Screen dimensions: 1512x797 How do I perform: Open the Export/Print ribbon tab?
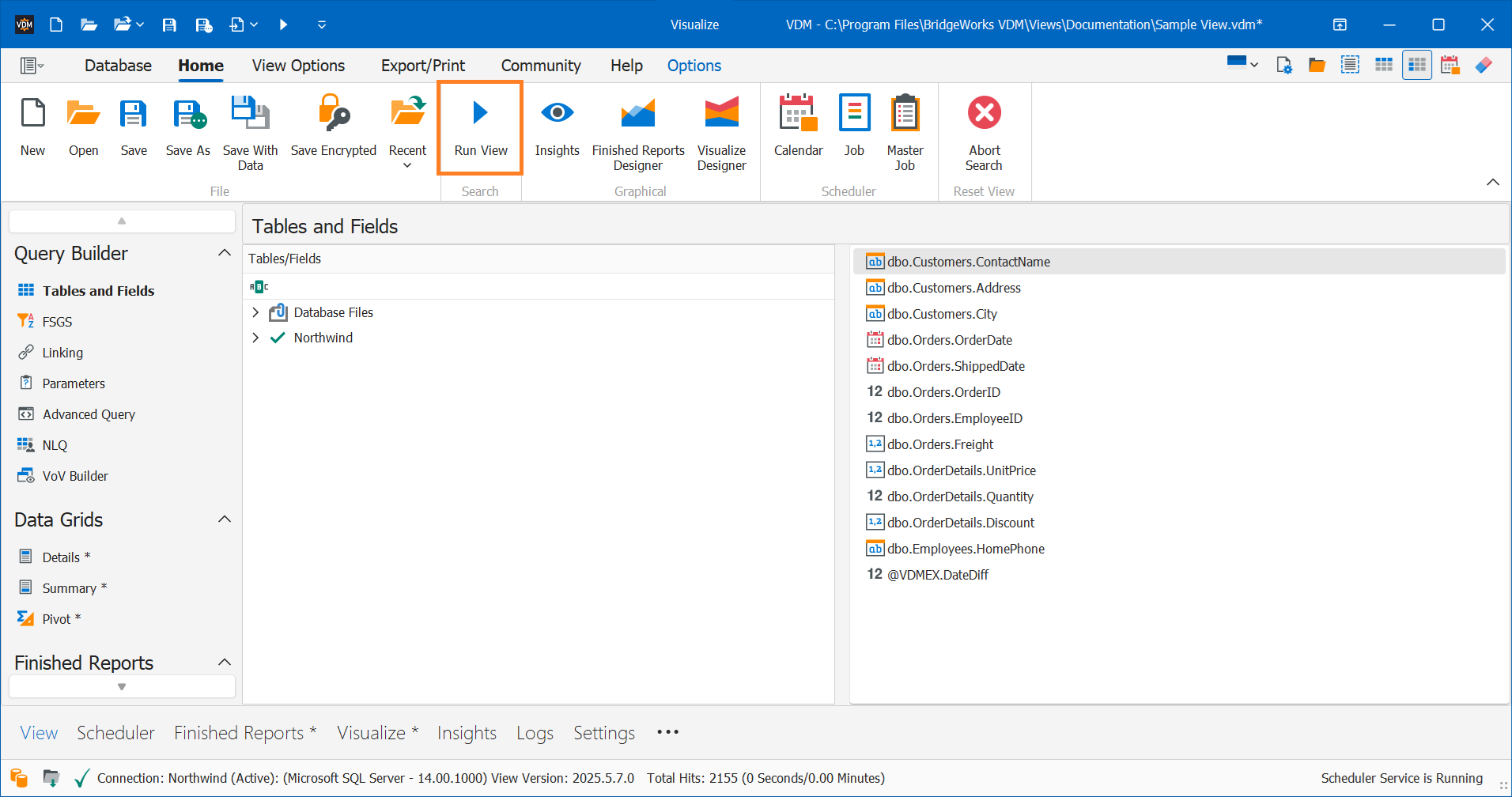(x=422, y=66)
